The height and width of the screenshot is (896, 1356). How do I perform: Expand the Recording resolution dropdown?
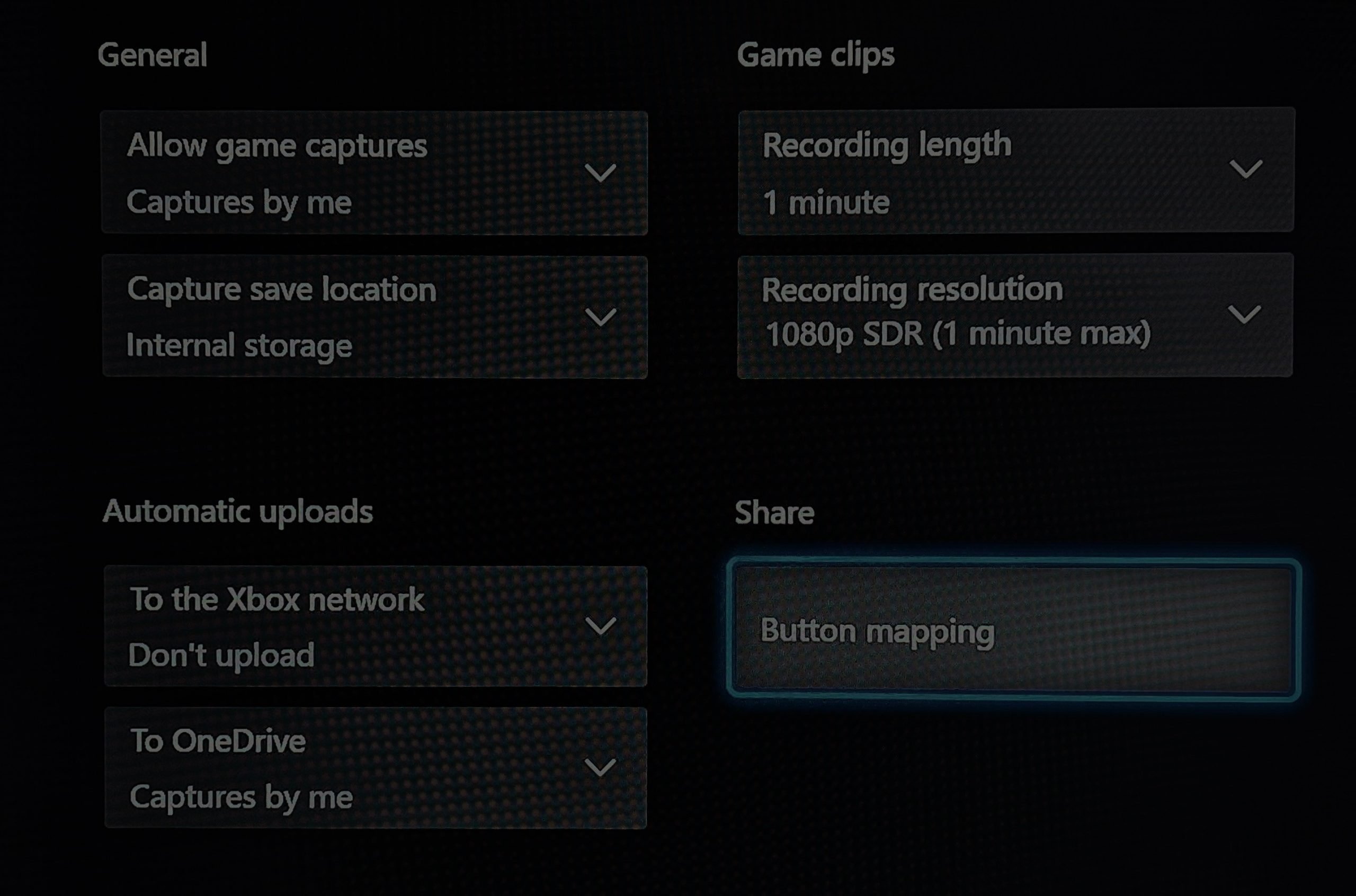click(1015, 316)
